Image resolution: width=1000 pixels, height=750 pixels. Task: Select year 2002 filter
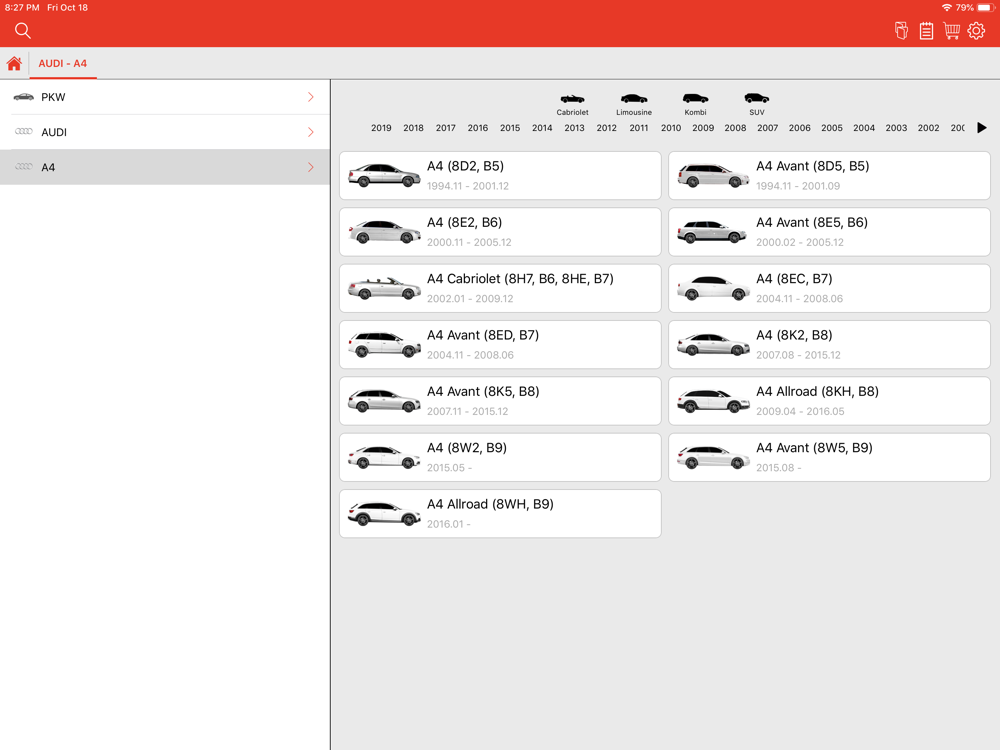[x=929, y=128]
